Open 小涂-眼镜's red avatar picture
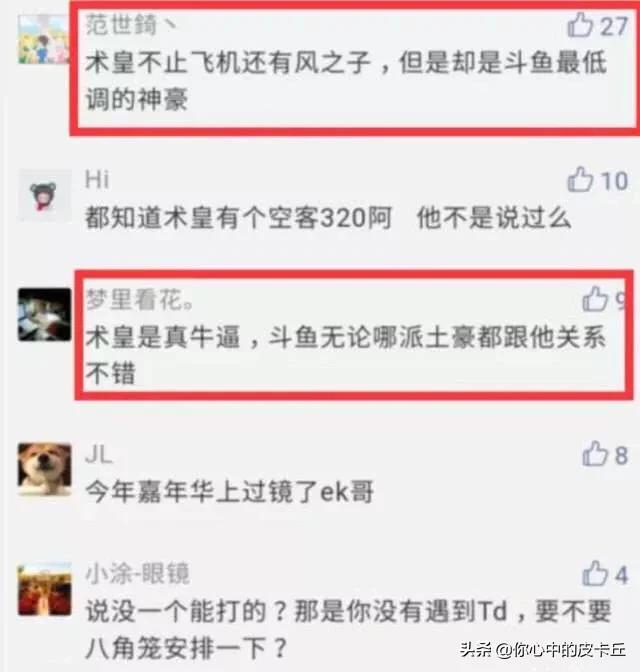Viewport: 640px width, 672px height. click(x=44, y=590)
